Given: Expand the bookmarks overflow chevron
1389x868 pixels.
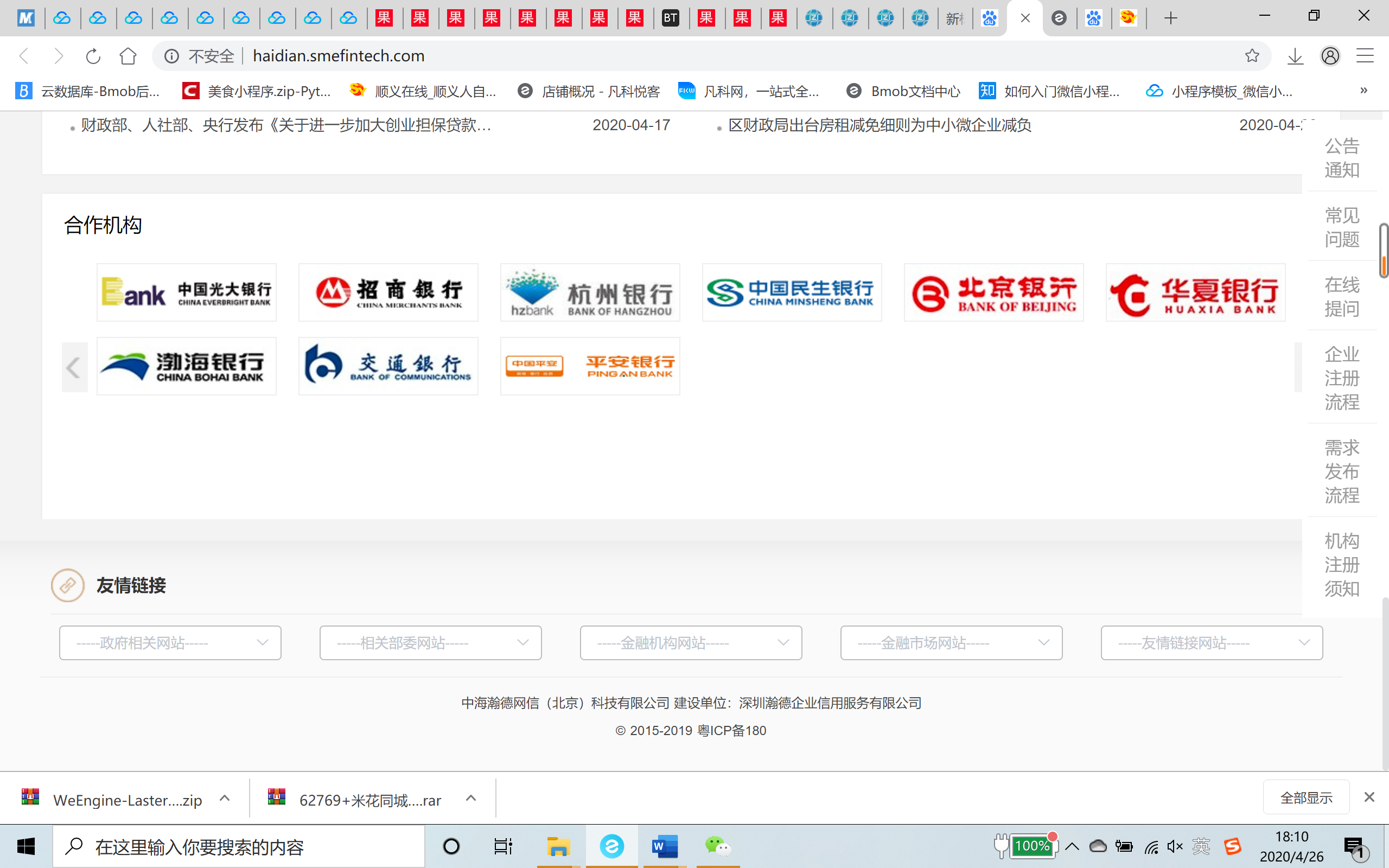Looking at the screenshot, I should pyautogui.click(x=1363, y=90).
